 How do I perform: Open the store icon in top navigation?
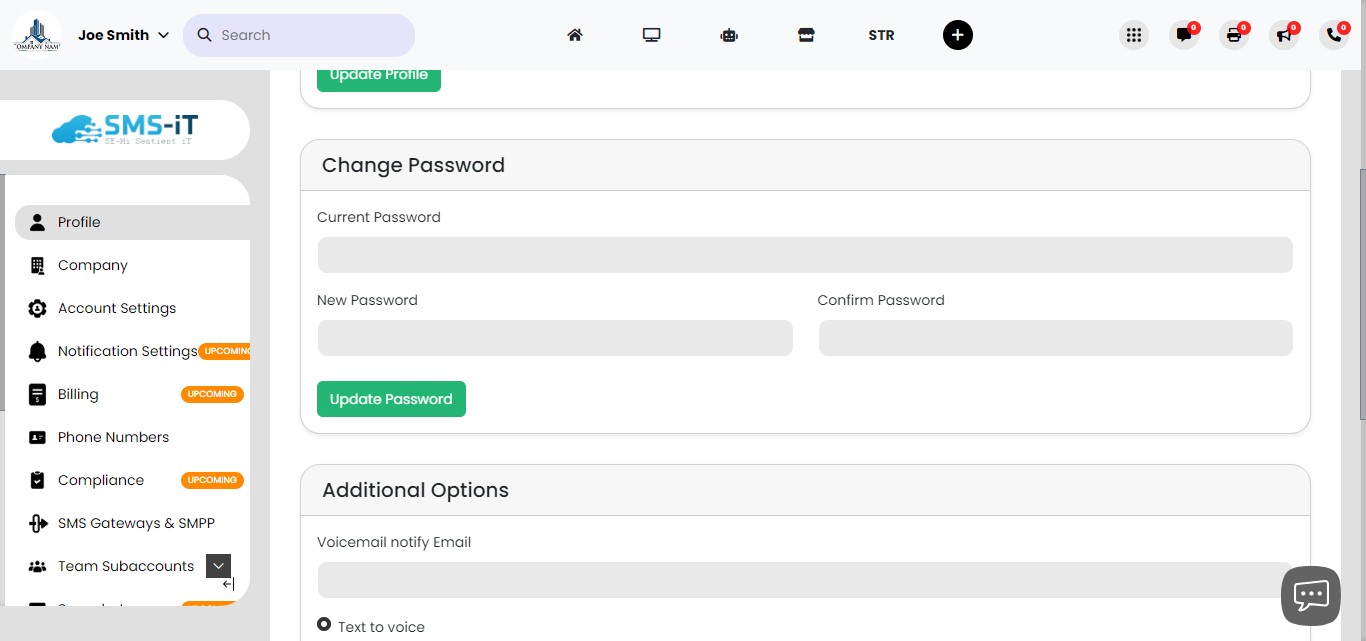pyautogui.click(x=806, y=35)
